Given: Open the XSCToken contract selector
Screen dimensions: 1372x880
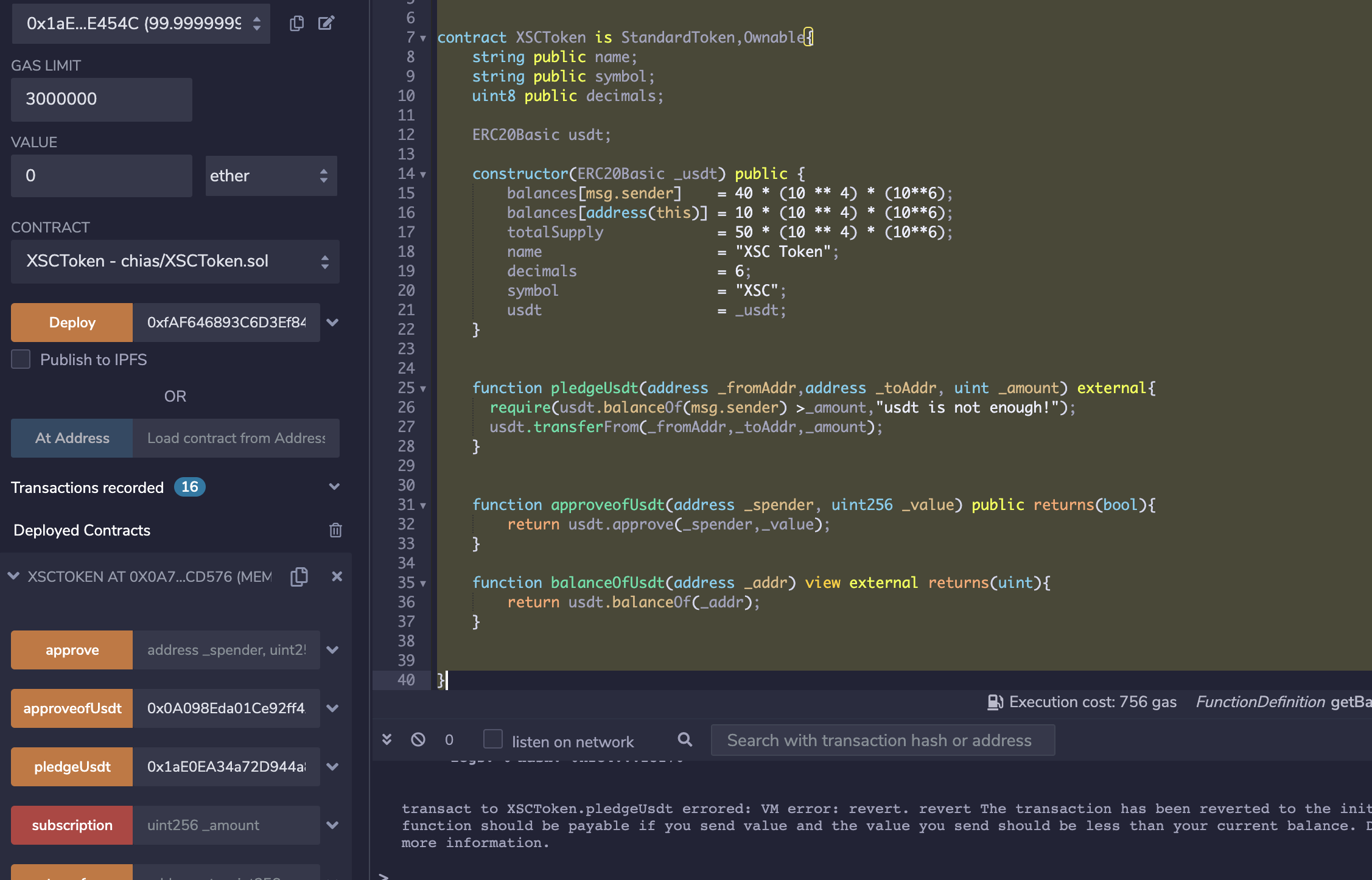Looking at the screenshot, I should (175, 261).
